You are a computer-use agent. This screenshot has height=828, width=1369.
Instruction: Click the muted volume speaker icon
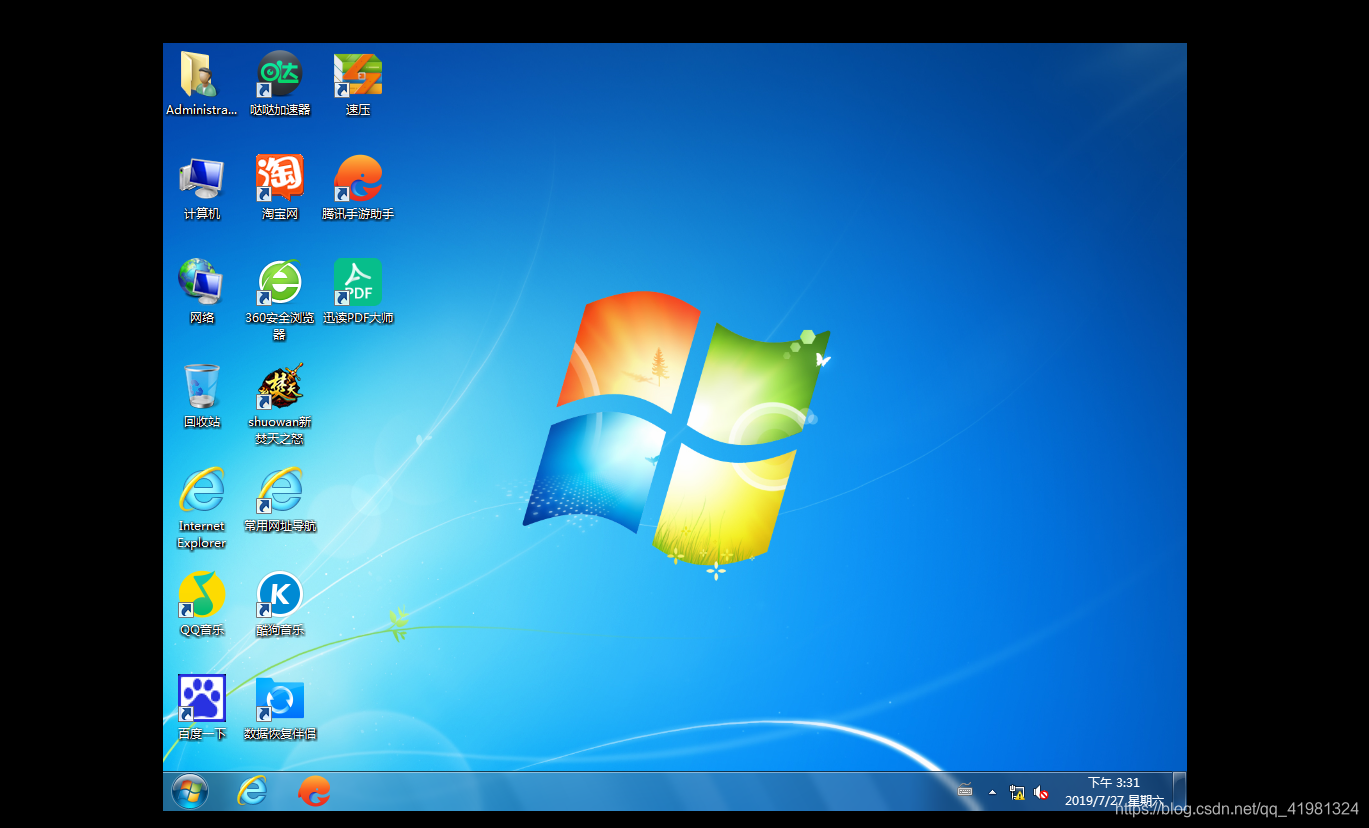[x=1041, y=792]
